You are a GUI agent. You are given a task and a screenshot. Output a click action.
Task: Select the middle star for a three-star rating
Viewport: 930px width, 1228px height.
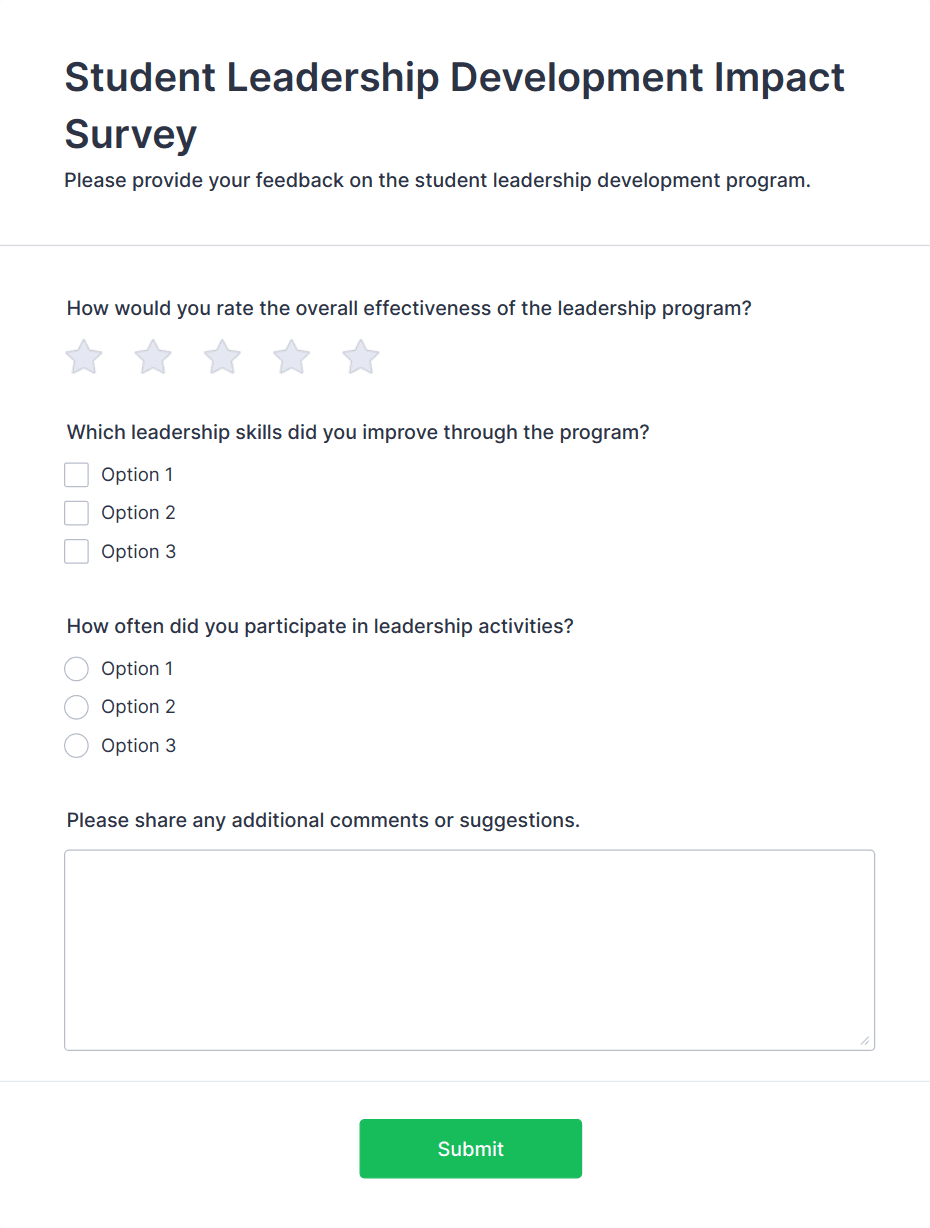pos(221,357)
